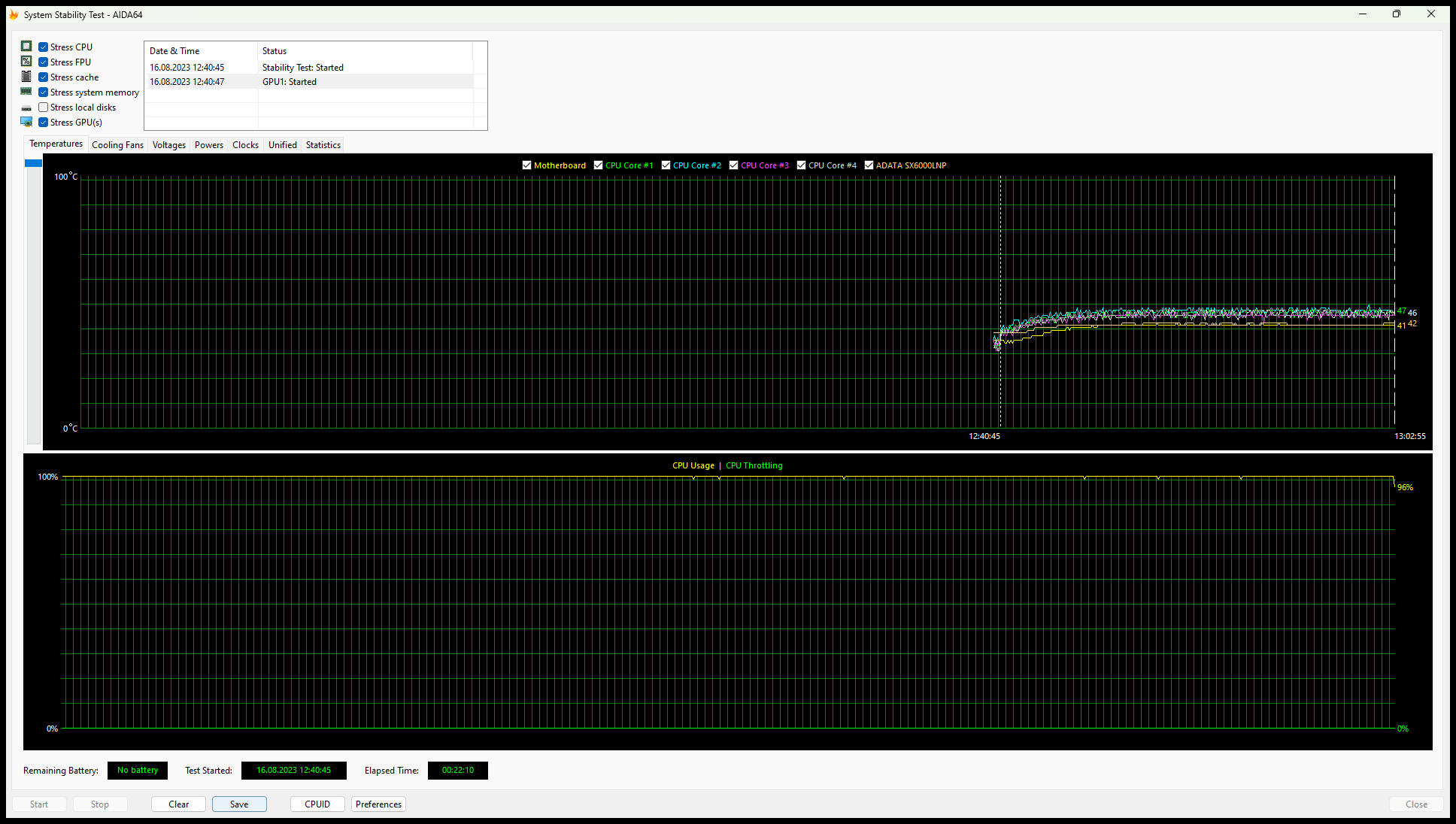The height and width of the screenshot is (824, 1456).
Task: Click the Clear test data button
Action: 179,803
